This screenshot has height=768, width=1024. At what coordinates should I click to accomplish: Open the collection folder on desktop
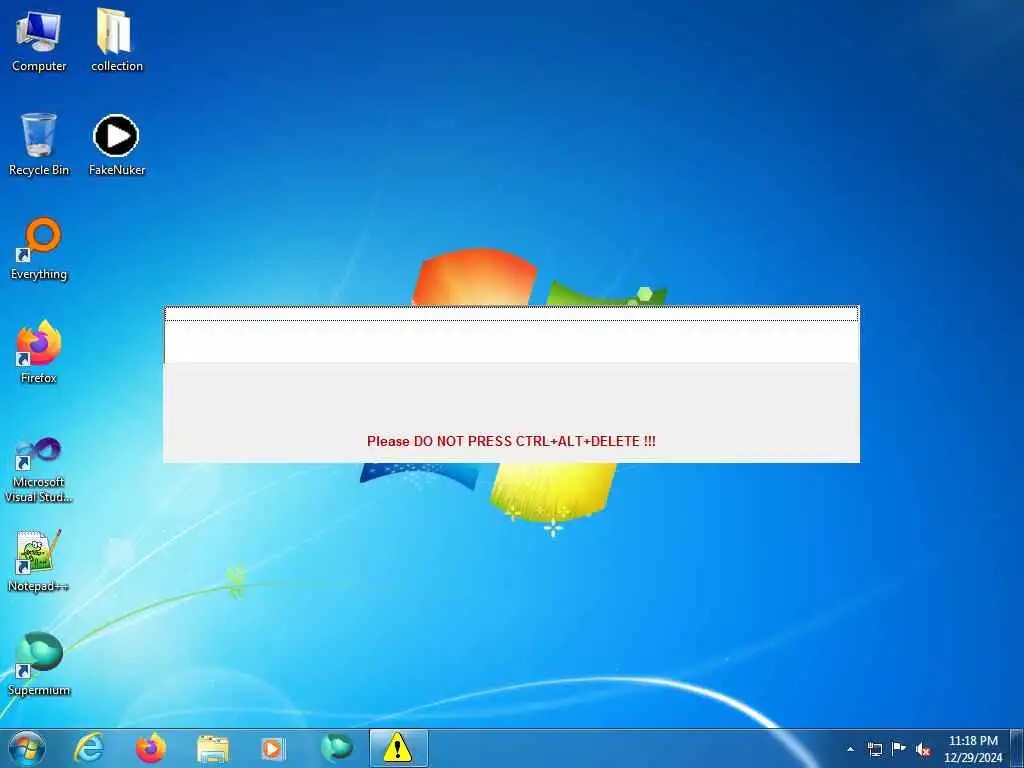tap(116, 40)
